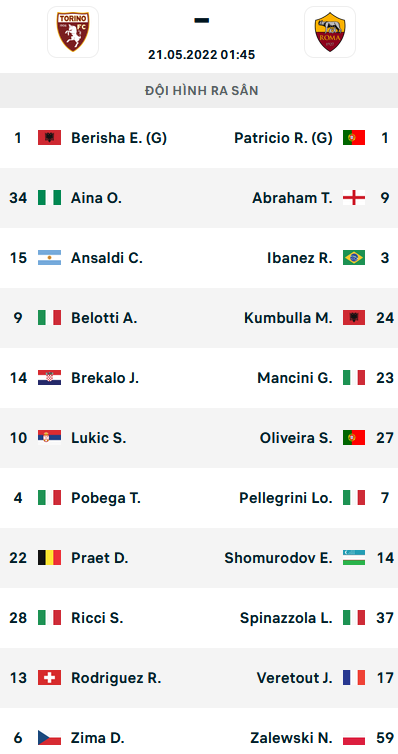Select goalkeeper Patricio R. (G)
The height and width of the screenshot is (754, 398).
(x=283, y=138)
